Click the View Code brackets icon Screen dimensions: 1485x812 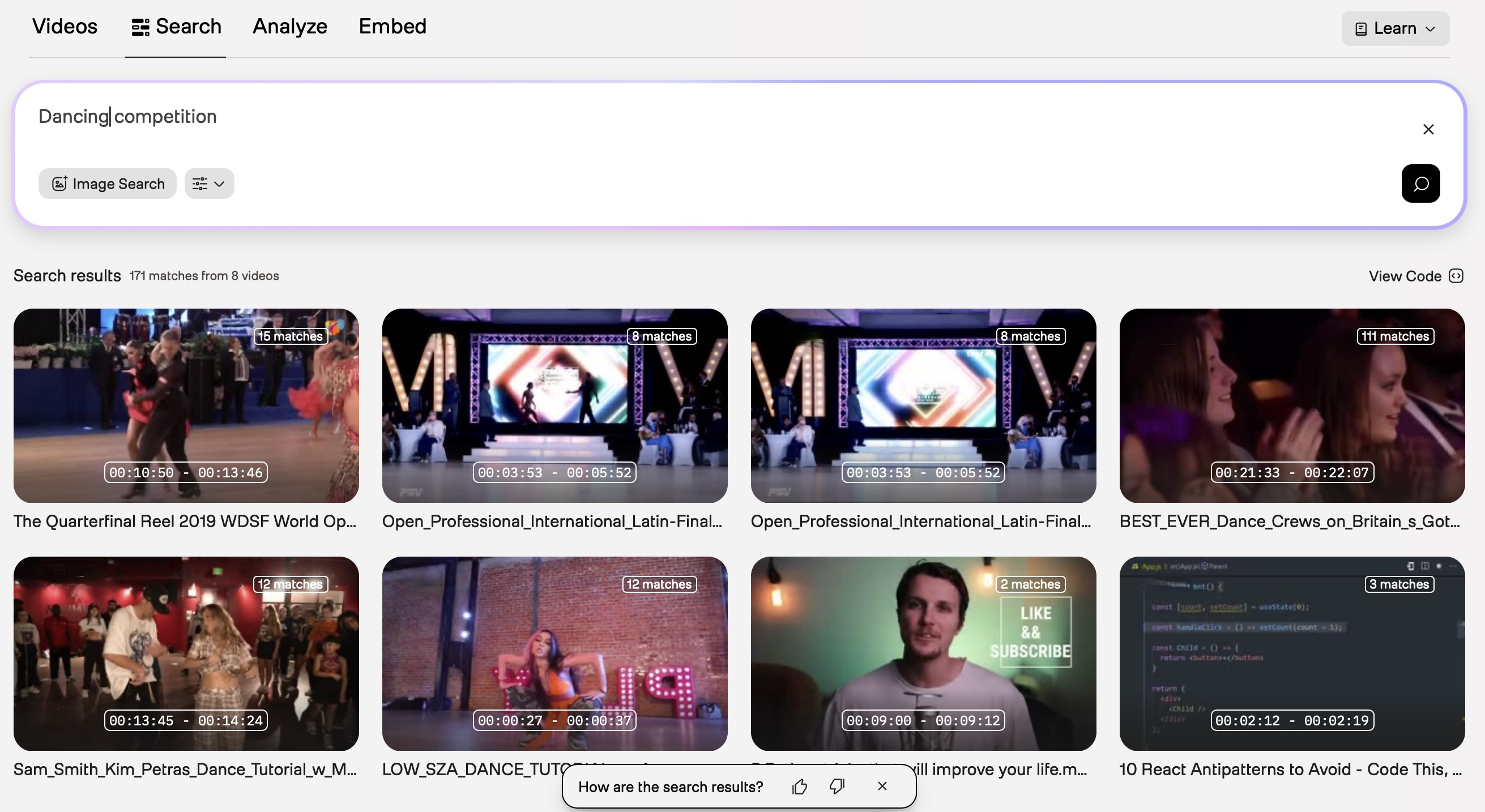pos(1456,276)
